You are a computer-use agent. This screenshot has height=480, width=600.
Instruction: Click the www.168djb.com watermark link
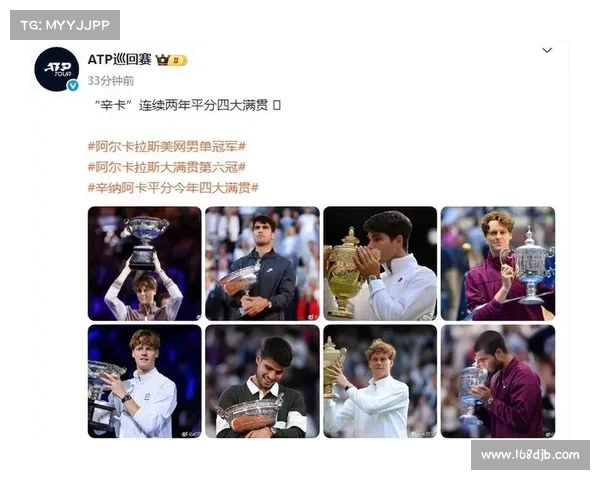[530, 455]
